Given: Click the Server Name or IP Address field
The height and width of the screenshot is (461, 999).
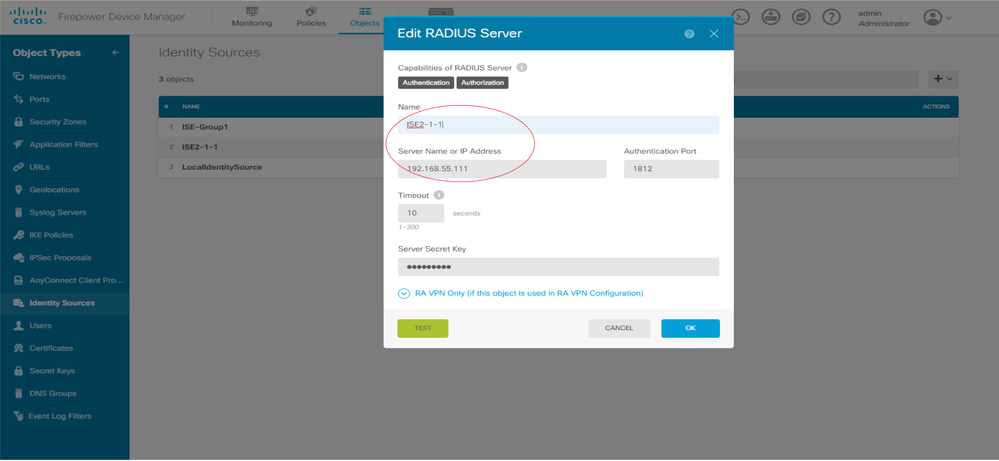Looking at the screenshot, I should coord(502,169).
